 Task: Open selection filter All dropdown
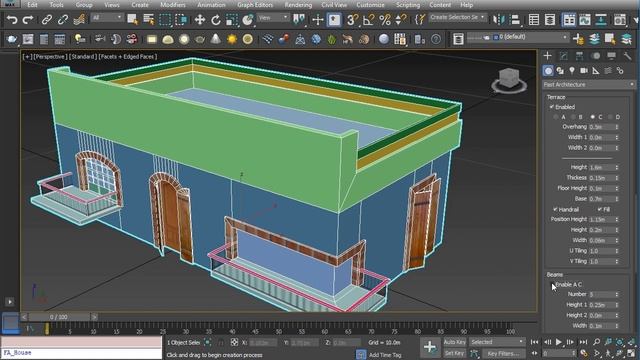pyautogui.click(x=107, y=18)
